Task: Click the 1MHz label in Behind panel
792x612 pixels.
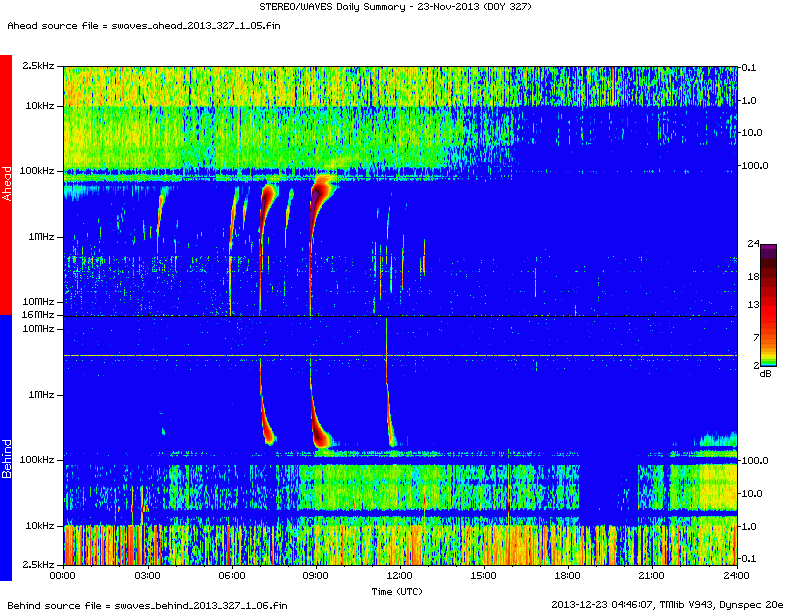Action: pyautogui.click(x=40, y=394)
